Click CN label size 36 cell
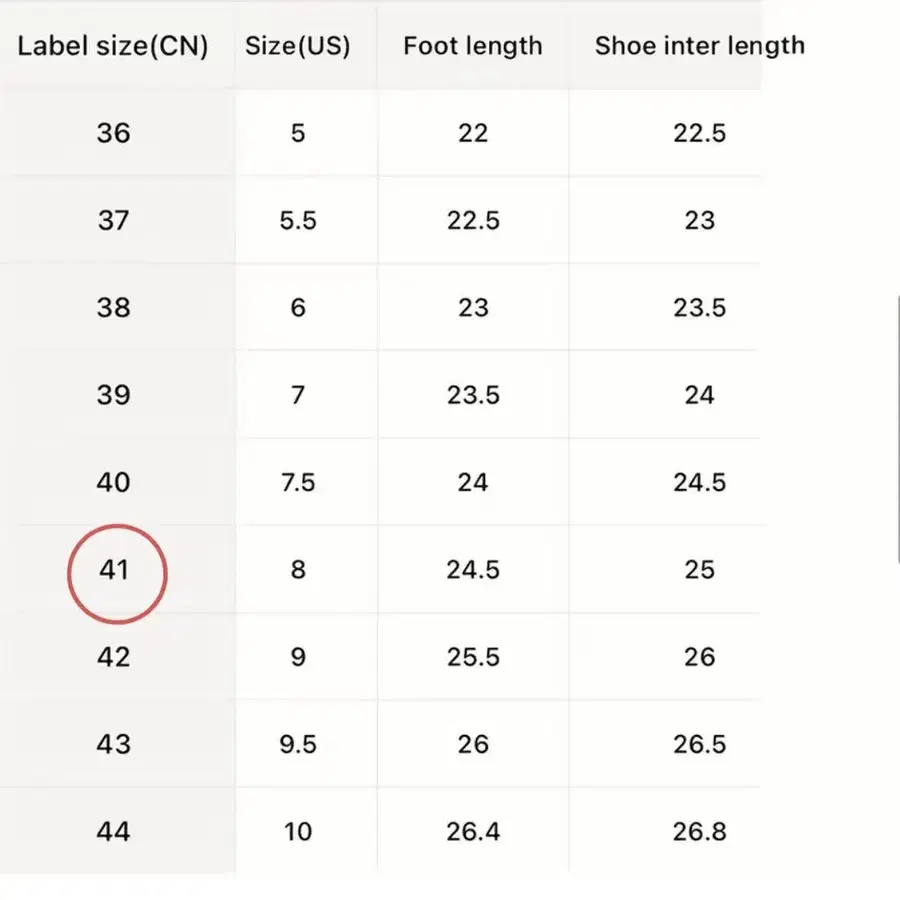This screenshot has width=900, height=900. click(x=113, y=133)
